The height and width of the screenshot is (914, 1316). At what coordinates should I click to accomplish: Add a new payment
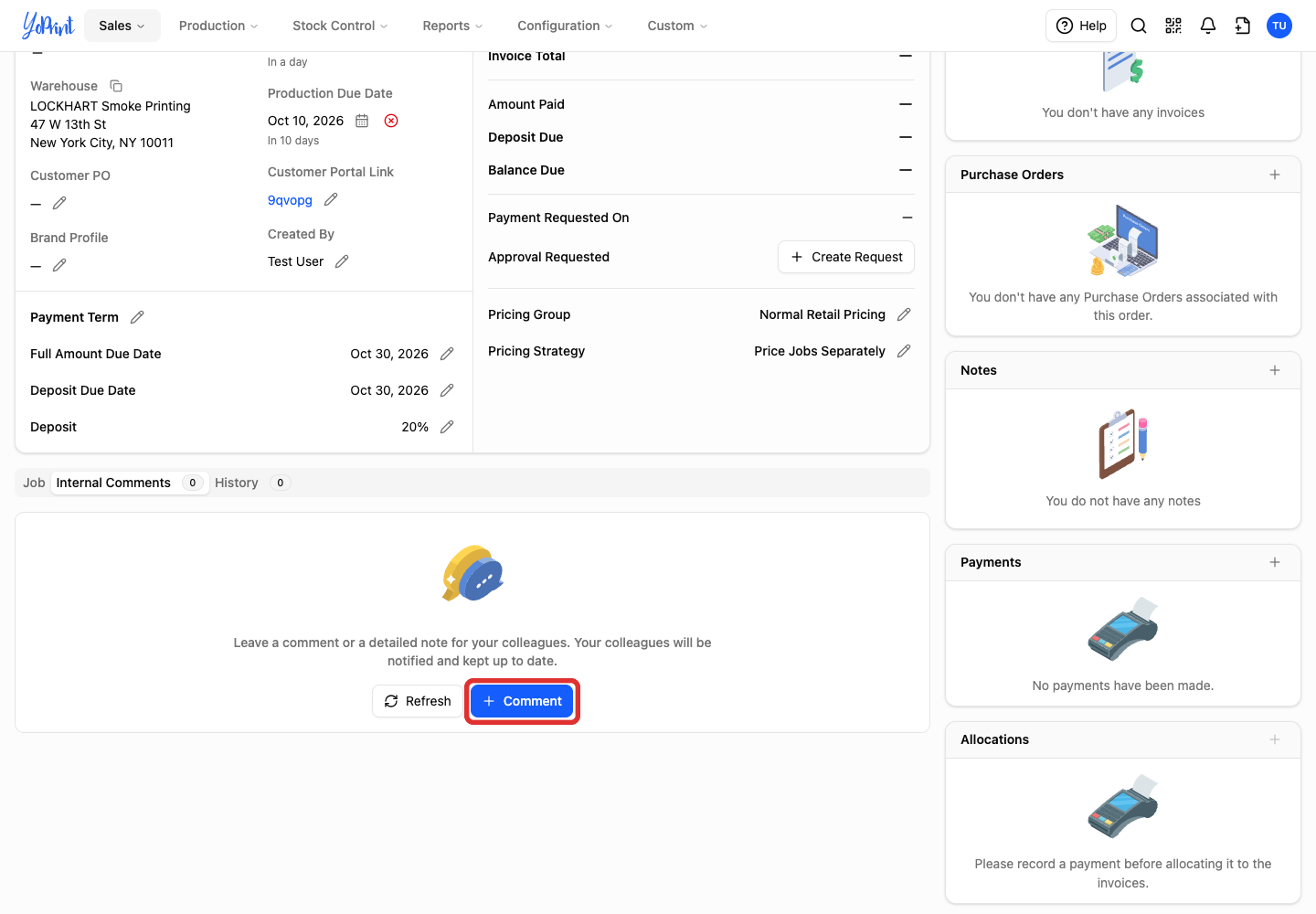pyautogui.click(x=1275, y=562)
